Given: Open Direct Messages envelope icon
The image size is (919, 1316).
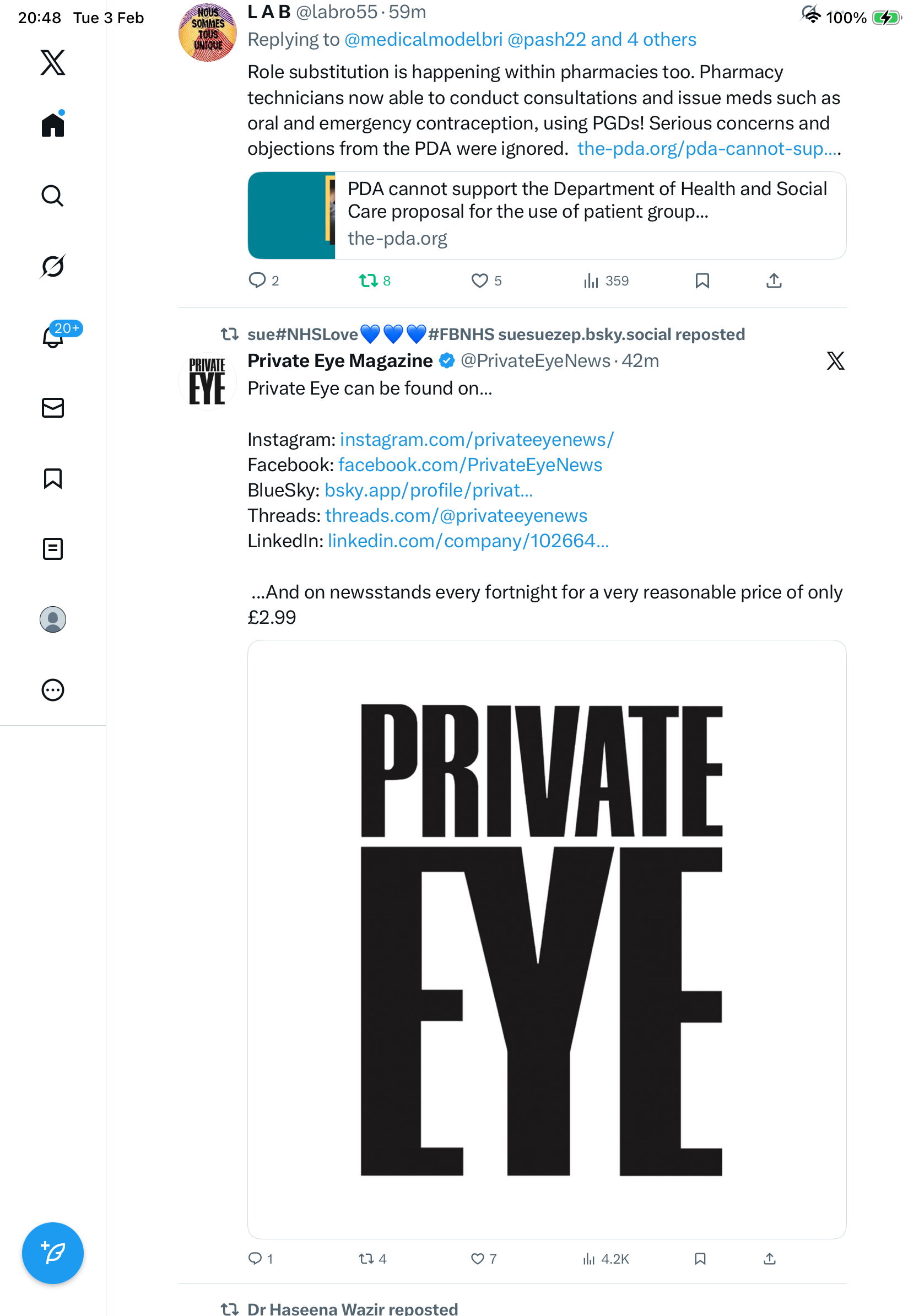Looking at the screenshot, I should coord(53,407).
